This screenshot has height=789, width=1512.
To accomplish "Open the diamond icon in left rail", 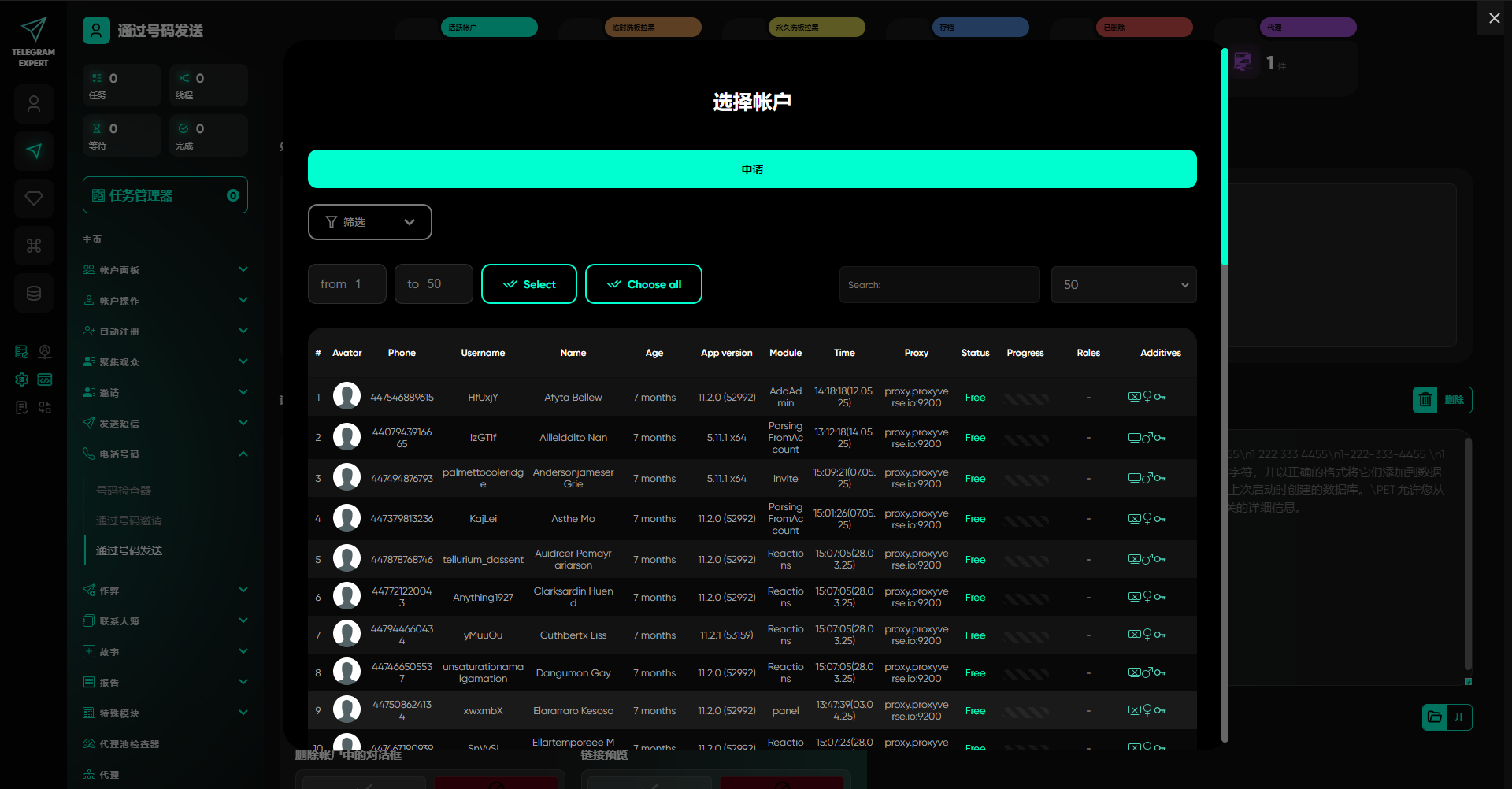I will pyautogui.click(x=34, y=198).
